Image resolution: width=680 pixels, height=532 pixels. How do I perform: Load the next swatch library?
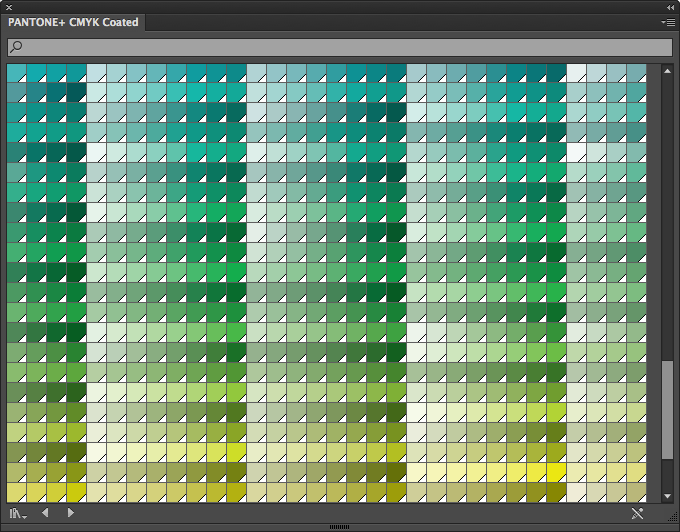click(x=71, y=513)
